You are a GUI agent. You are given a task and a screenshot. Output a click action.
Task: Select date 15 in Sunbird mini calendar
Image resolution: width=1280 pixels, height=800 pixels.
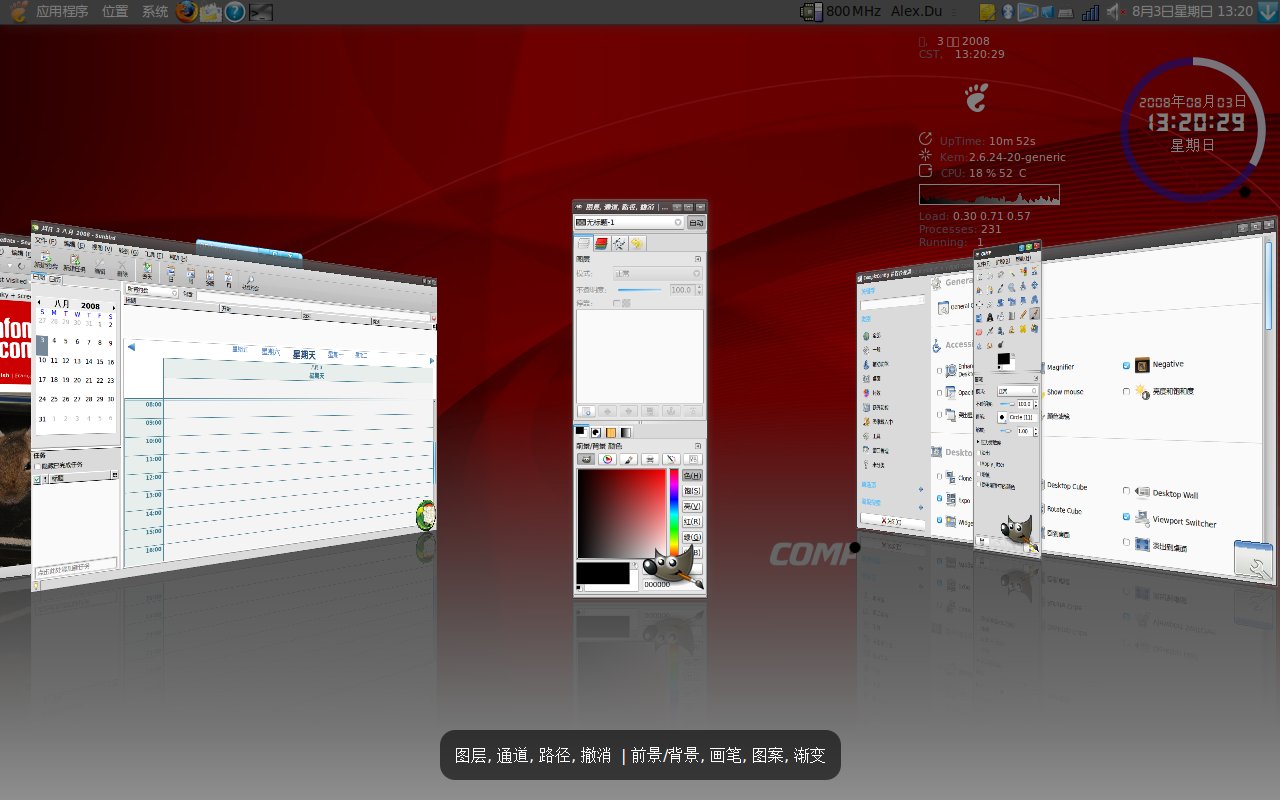point(99,361)
